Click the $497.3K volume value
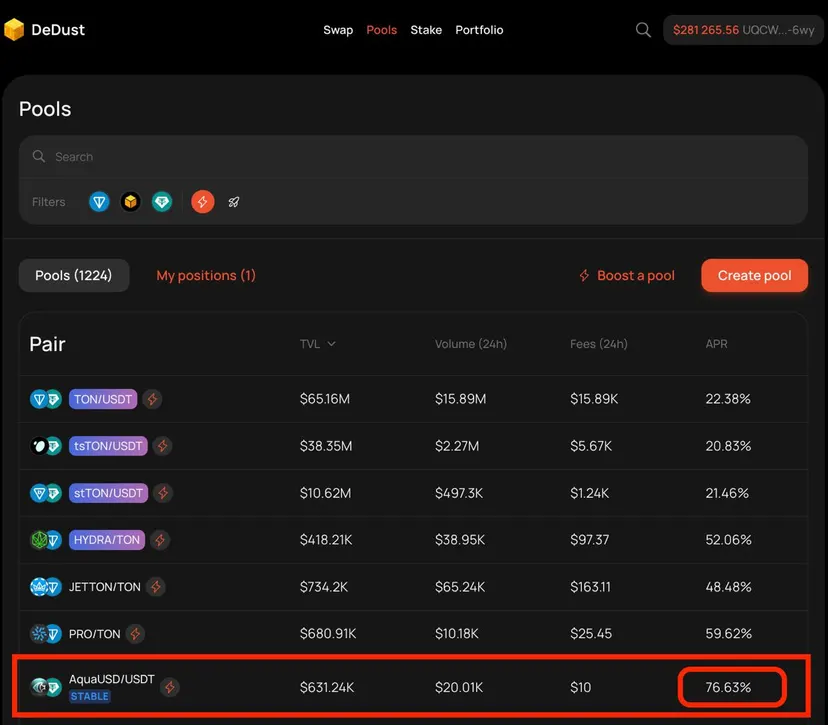This screenshot has width=828, height=725. click(458, 493)
